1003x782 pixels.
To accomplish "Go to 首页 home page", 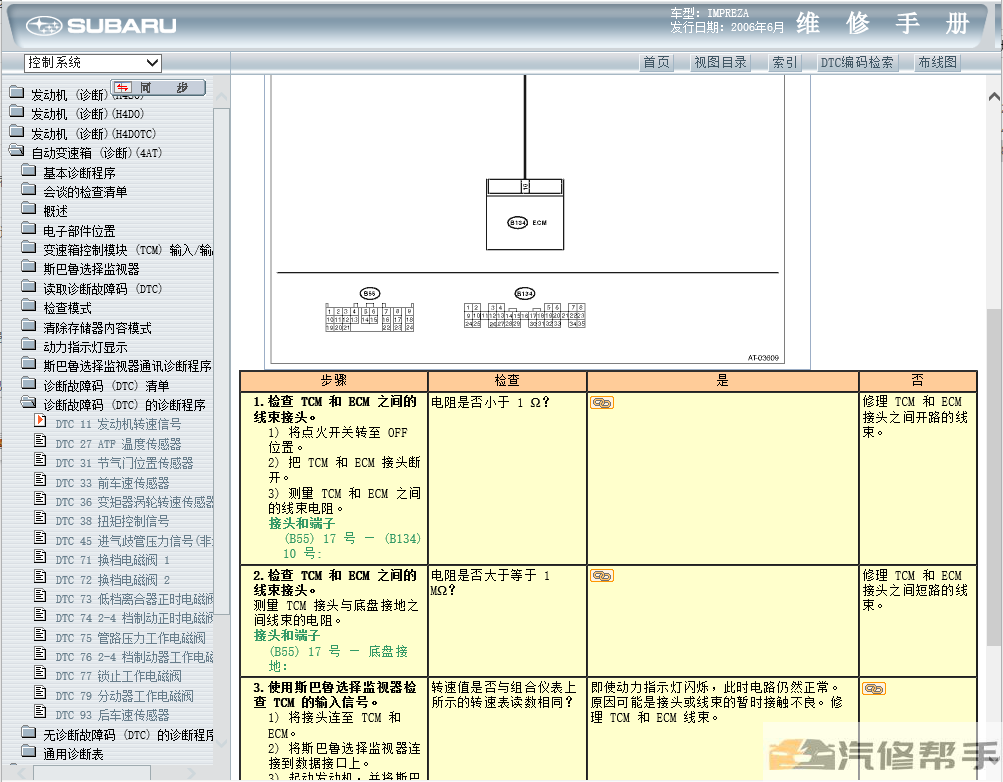I will tap(656, 62).
